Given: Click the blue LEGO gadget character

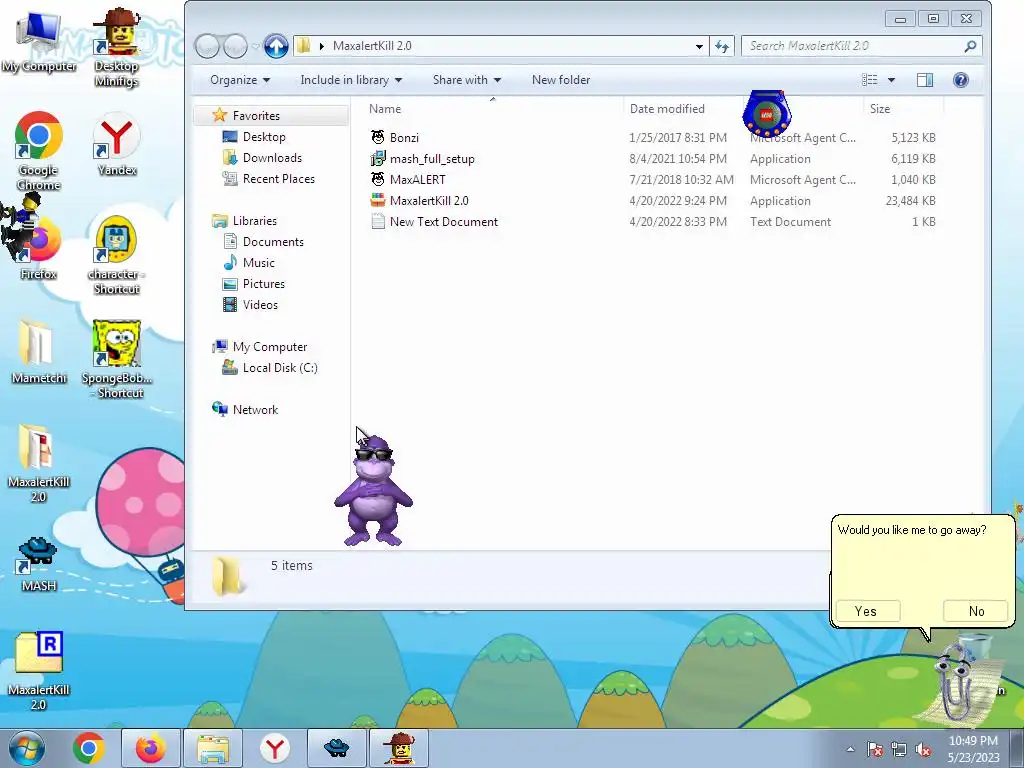Looking at the screenshot, I should click(767, 114).
